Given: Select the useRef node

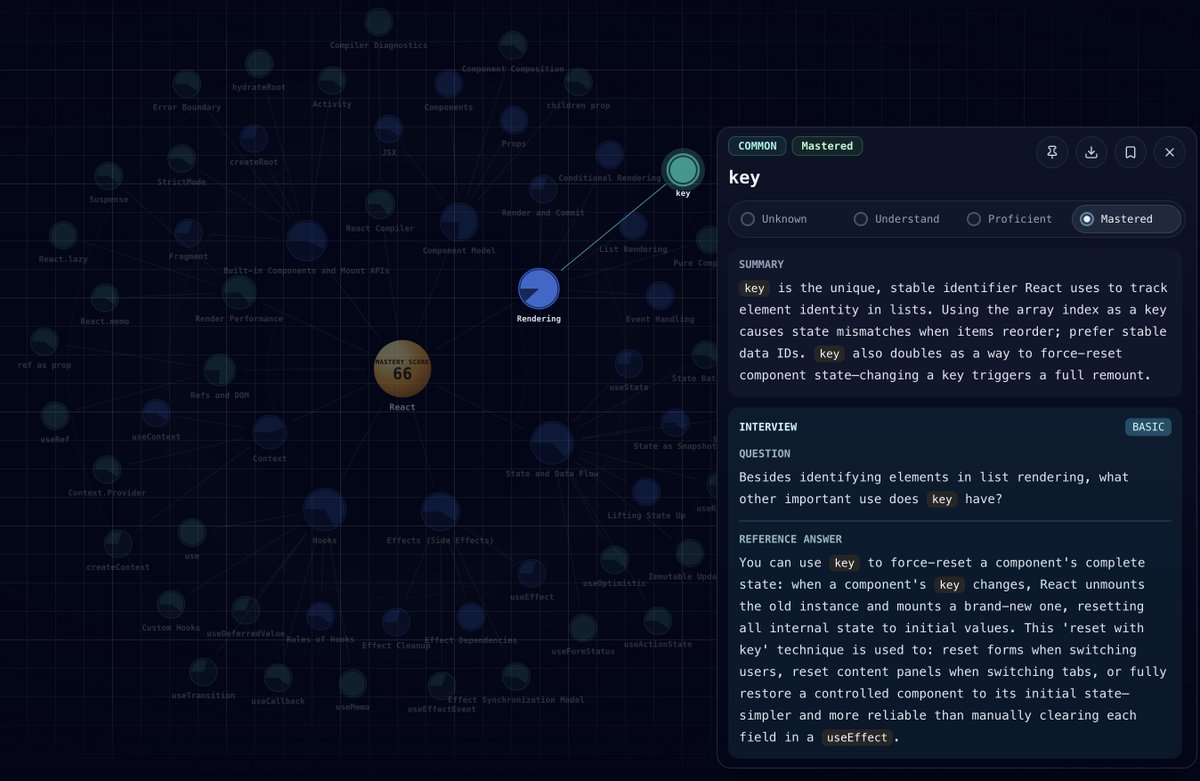Looking at the screenshot, I should 55,416.
